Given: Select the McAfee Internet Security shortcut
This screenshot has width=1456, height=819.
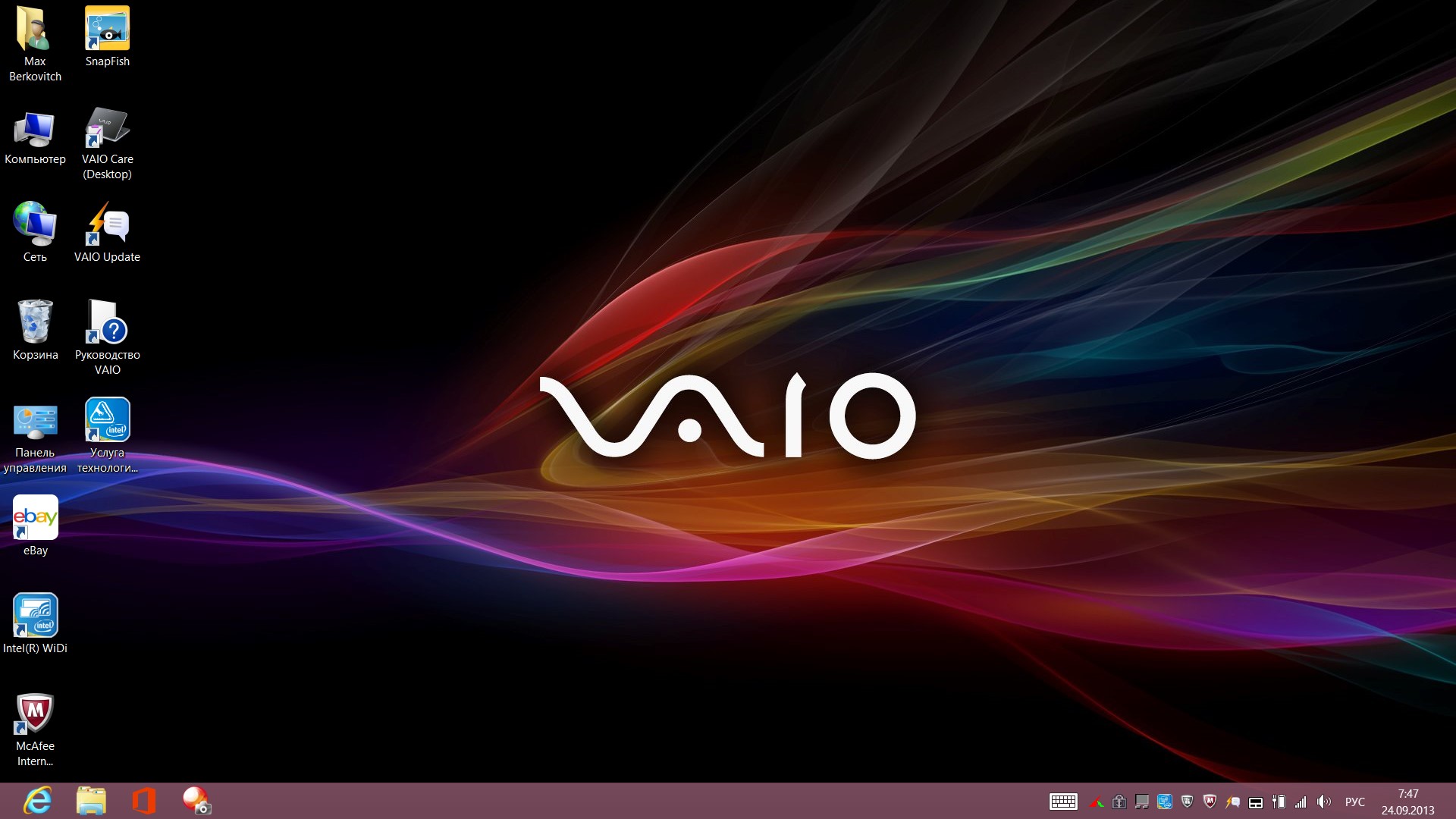Looking at the screenshot, I should click(x=35, y=715).
